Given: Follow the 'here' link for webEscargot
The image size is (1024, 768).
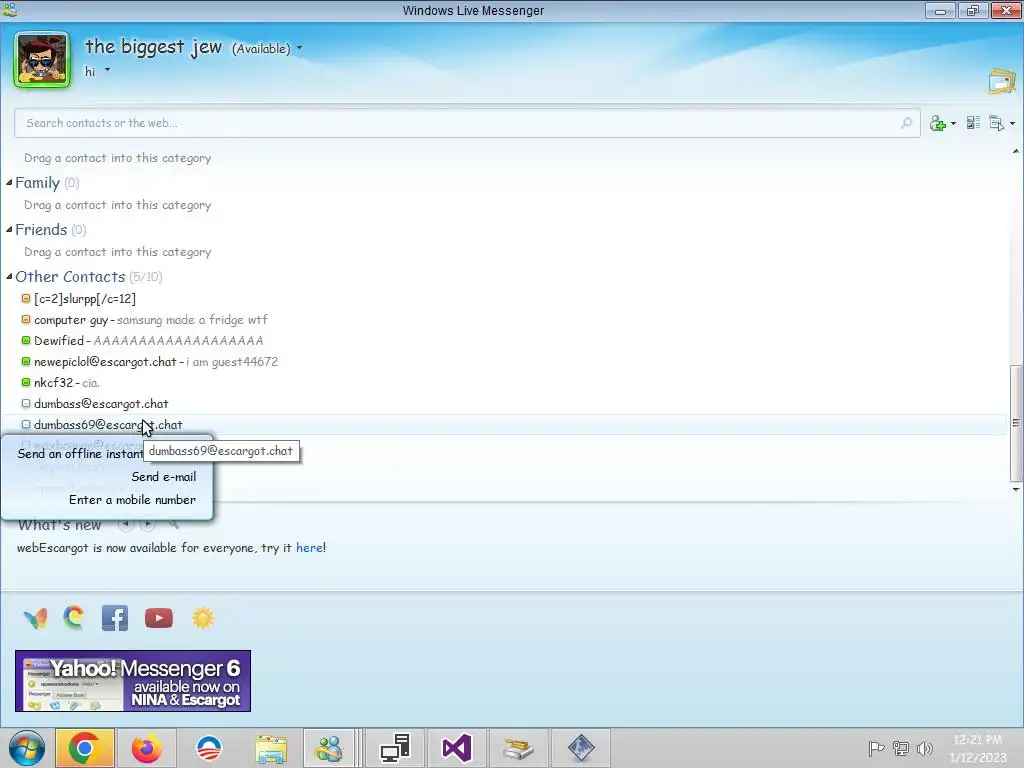Looking at the screenshot, I should click(309, 548).
